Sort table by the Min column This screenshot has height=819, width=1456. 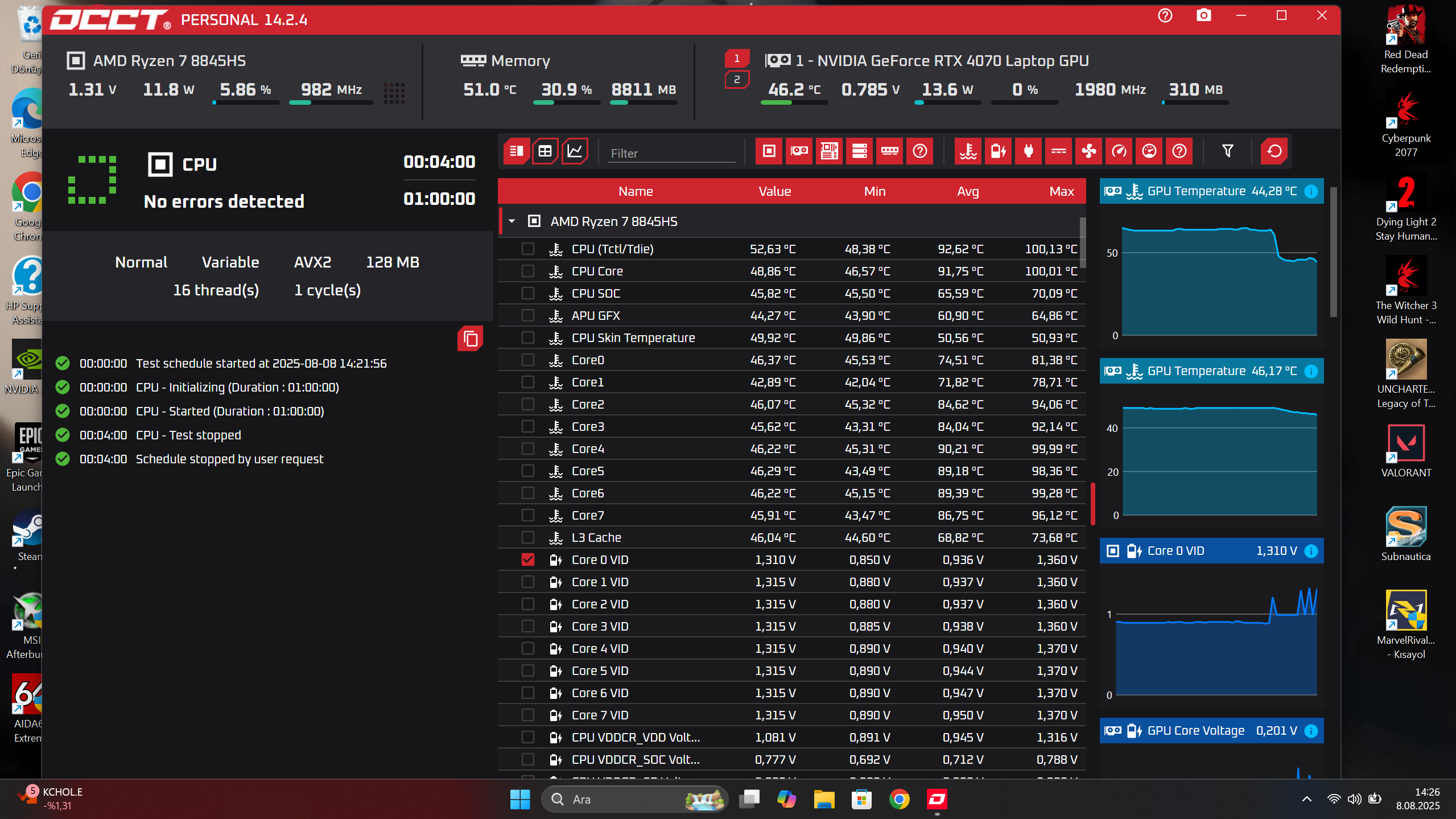(x=875, y=191)
